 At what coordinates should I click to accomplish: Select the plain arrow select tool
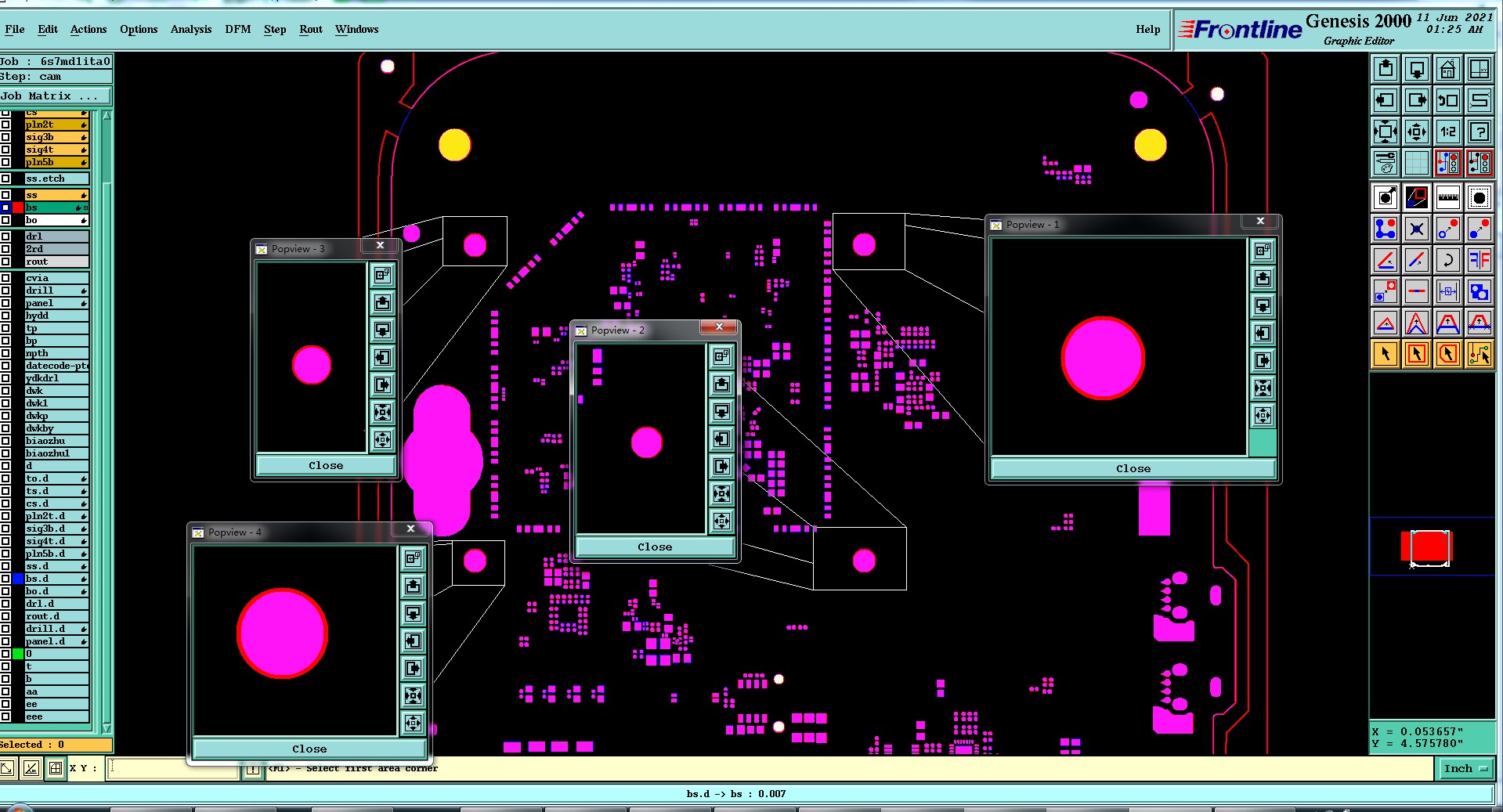click(x=1386, y=354)
